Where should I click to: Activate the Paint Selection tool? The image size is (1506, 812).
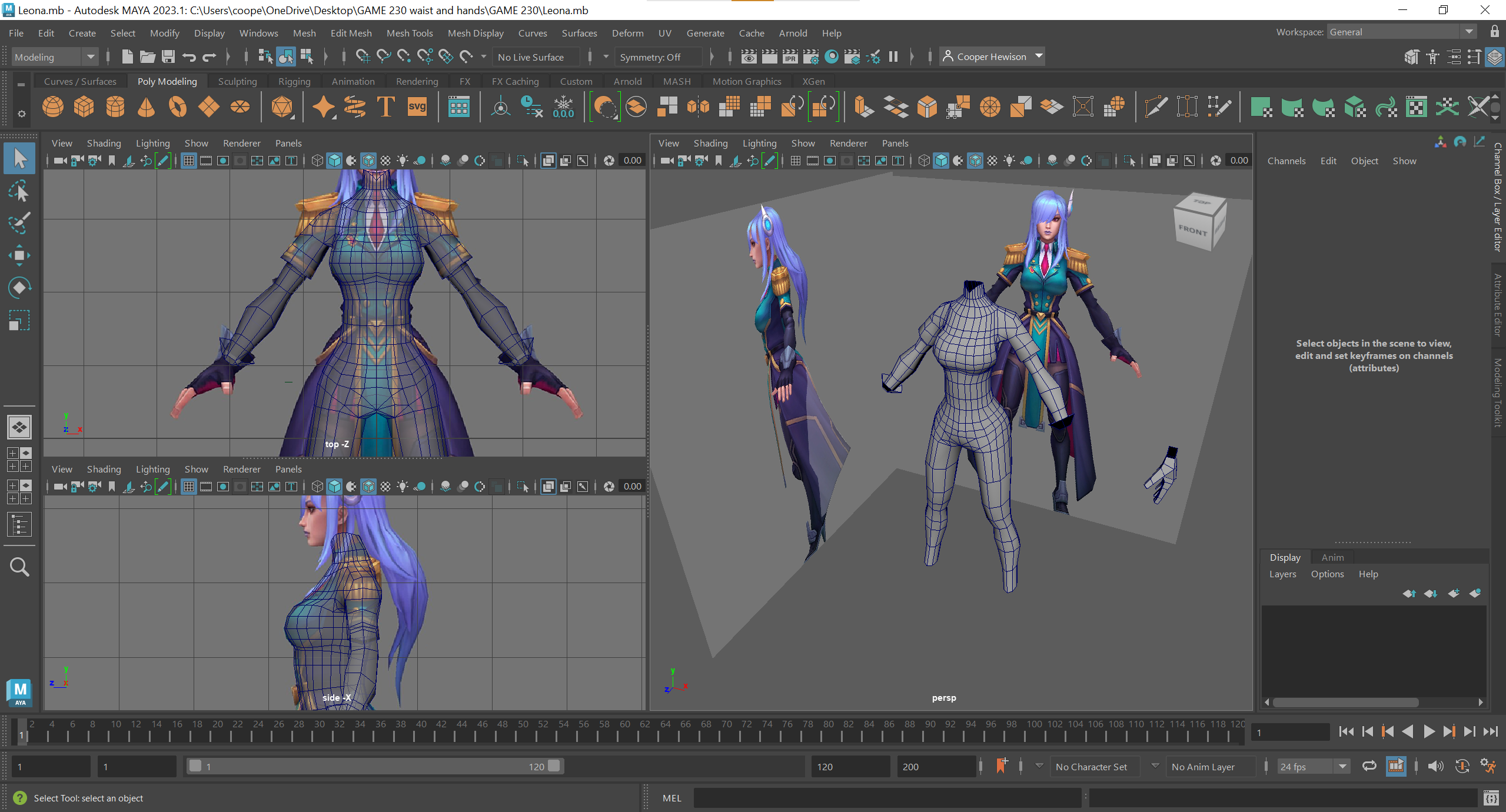(x=19, y=223)
